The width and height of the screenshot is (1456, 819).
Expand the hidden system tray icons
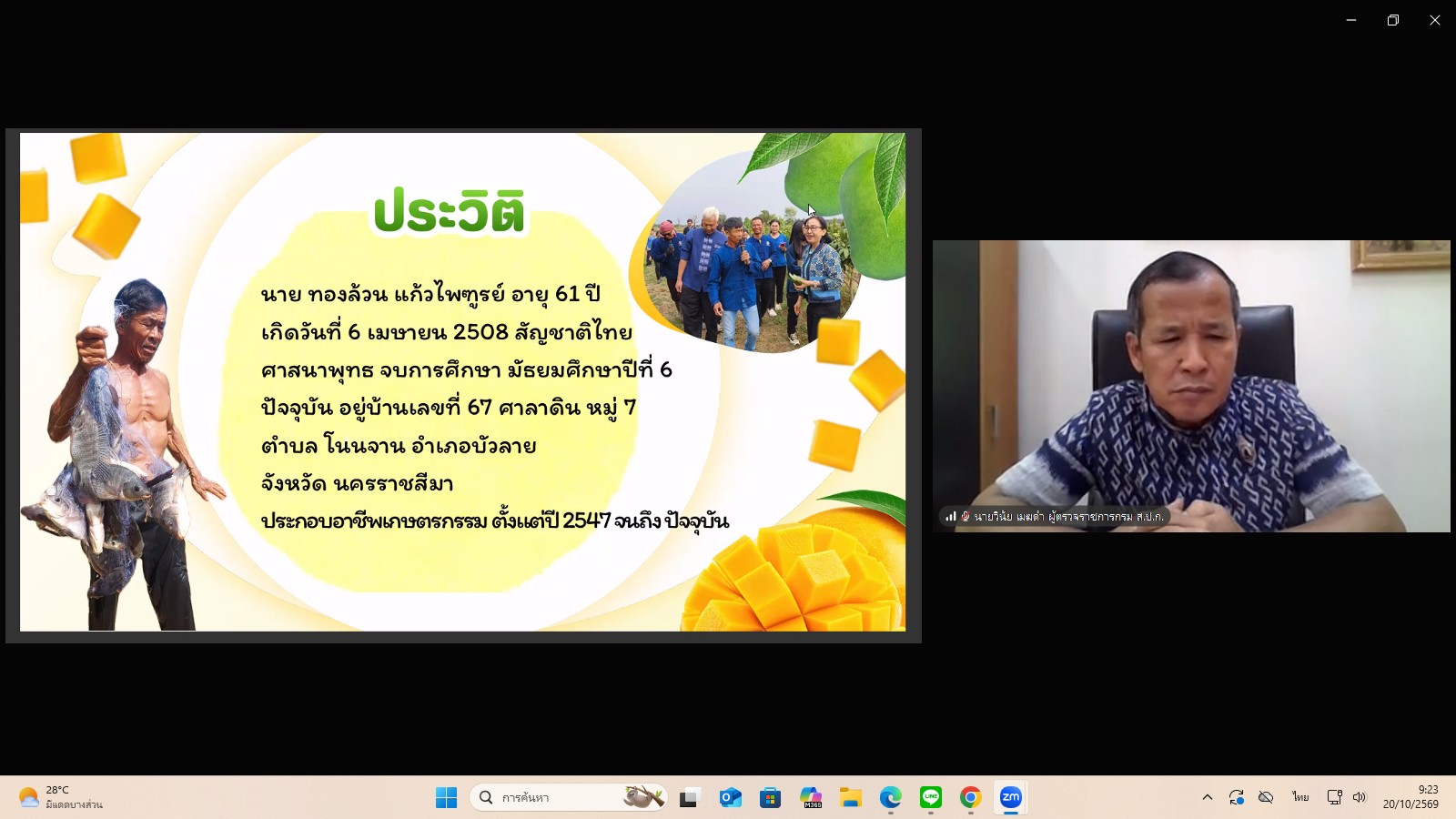[1208, 797]
